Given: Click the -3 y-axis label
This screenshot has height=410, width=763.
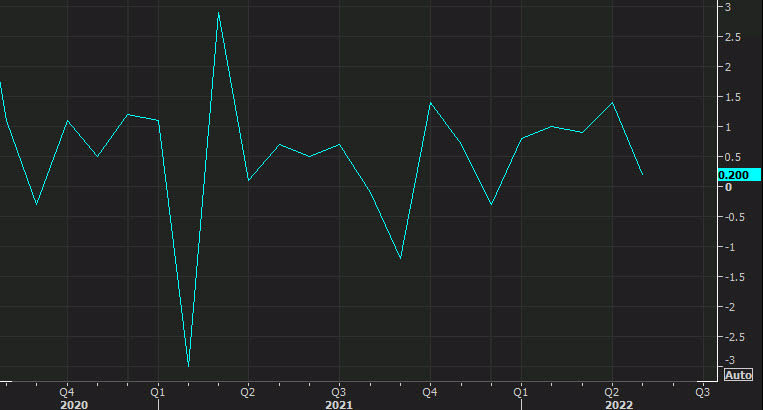Looking at the screenshot, I should (729, 360).
